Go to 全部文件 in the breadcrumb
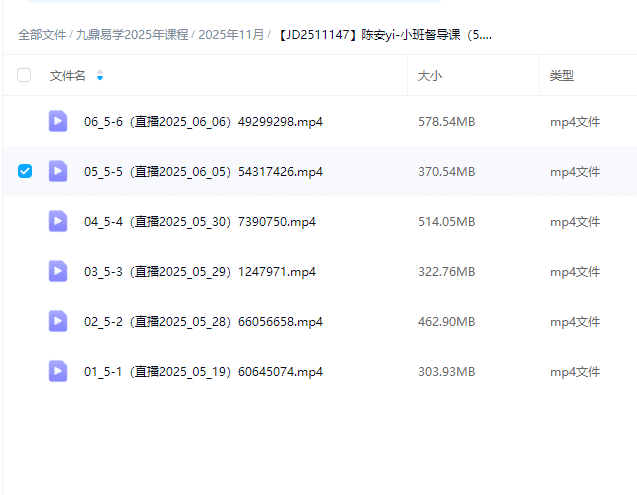 pos(42,35)
